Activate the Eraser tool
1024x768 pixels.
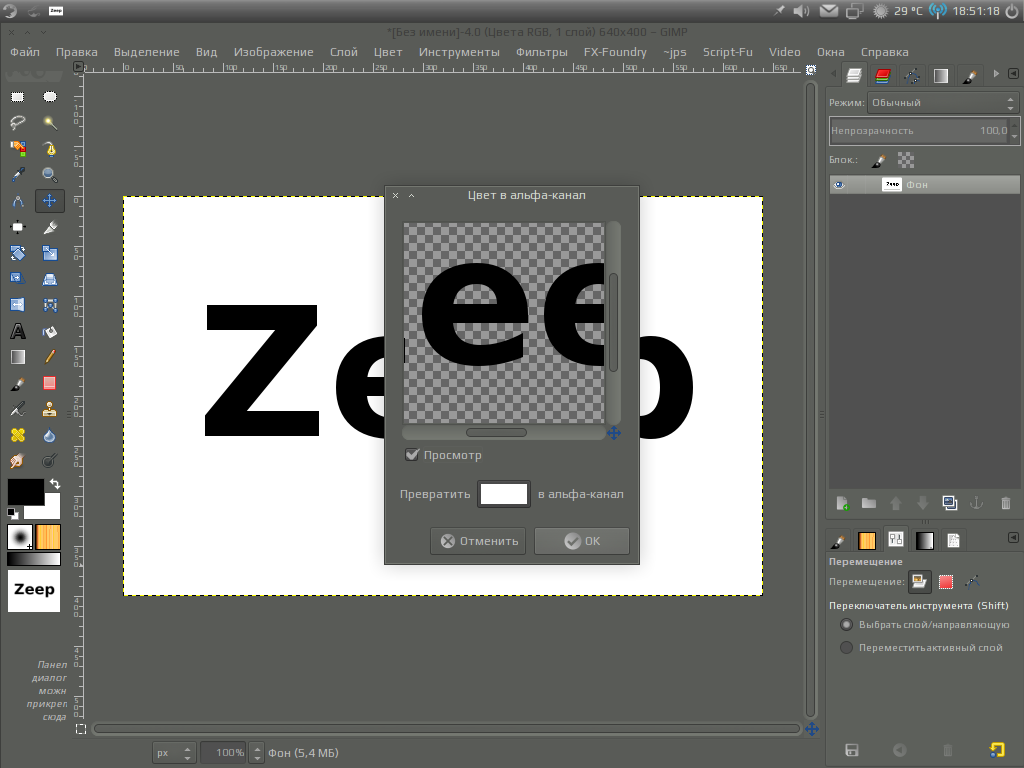pos(50,383)
